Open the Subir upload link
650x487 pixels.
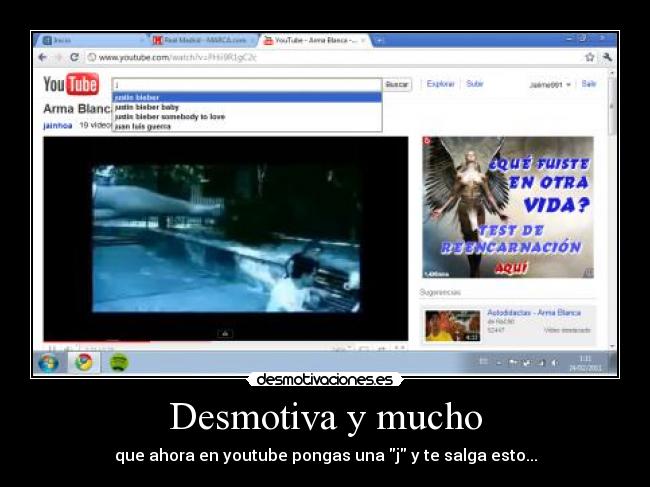point(475,84)
